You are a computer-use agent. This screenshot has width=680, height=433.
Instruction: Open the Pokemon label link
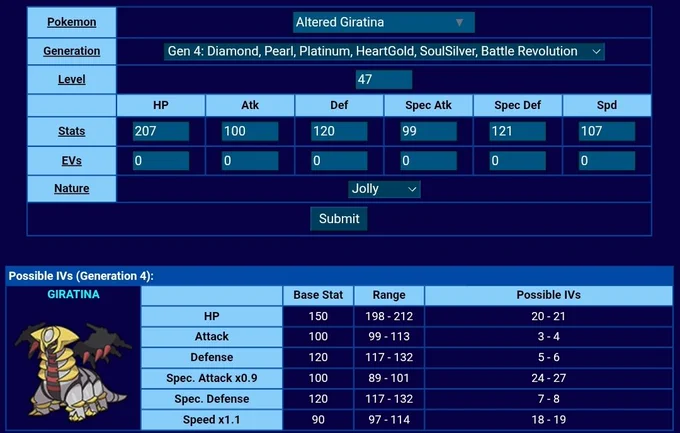[72, 22]
